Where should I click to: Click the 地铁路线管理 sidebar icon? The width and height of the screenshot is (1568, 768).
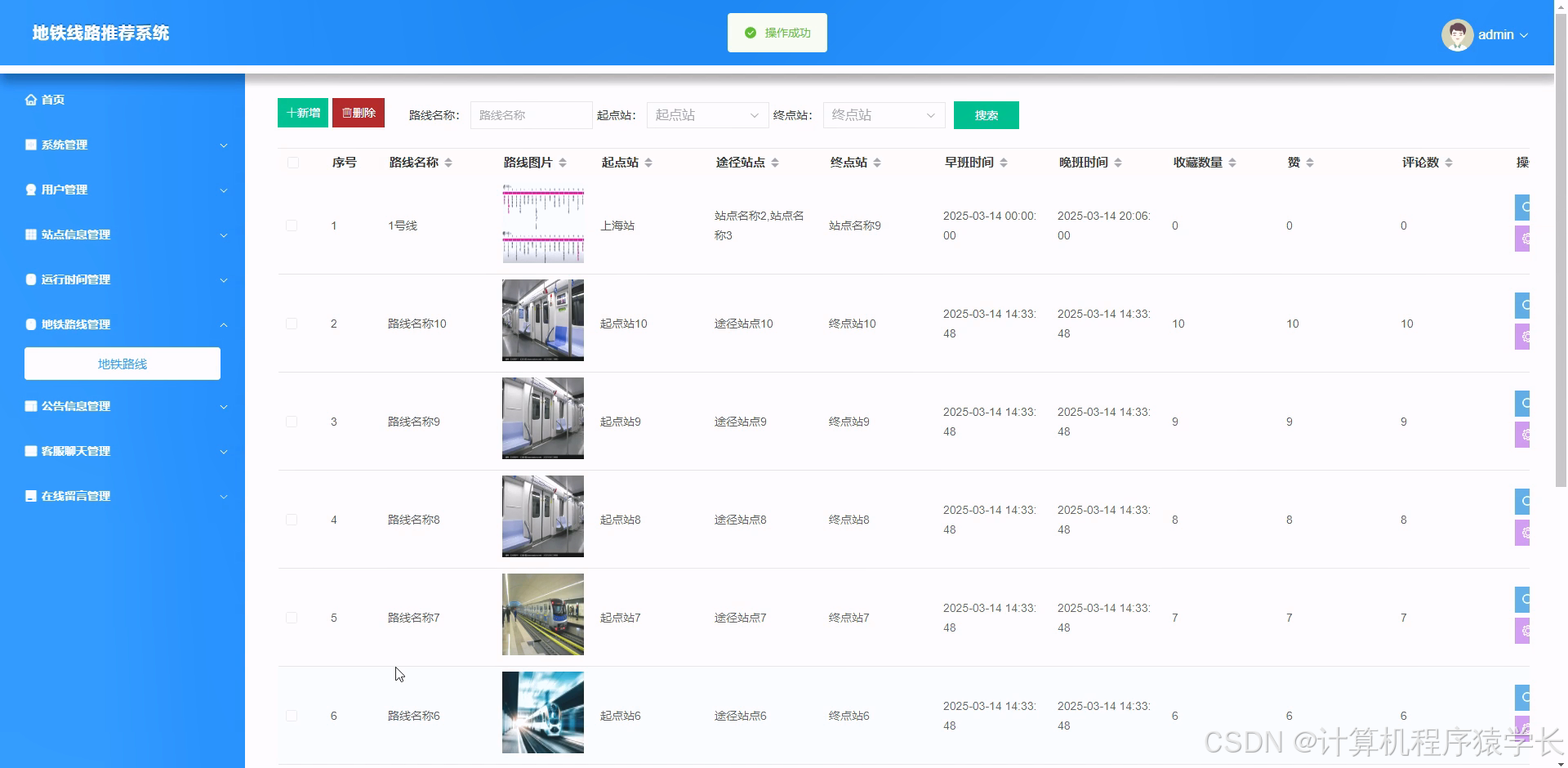pos(31,324)
